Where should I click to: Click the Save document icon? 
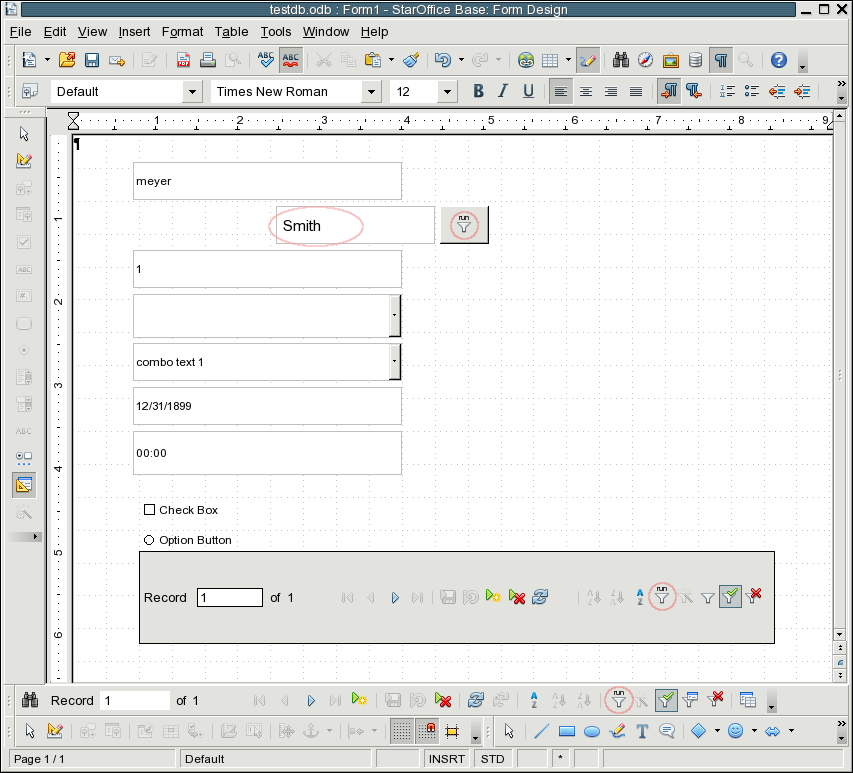[92, 60]
